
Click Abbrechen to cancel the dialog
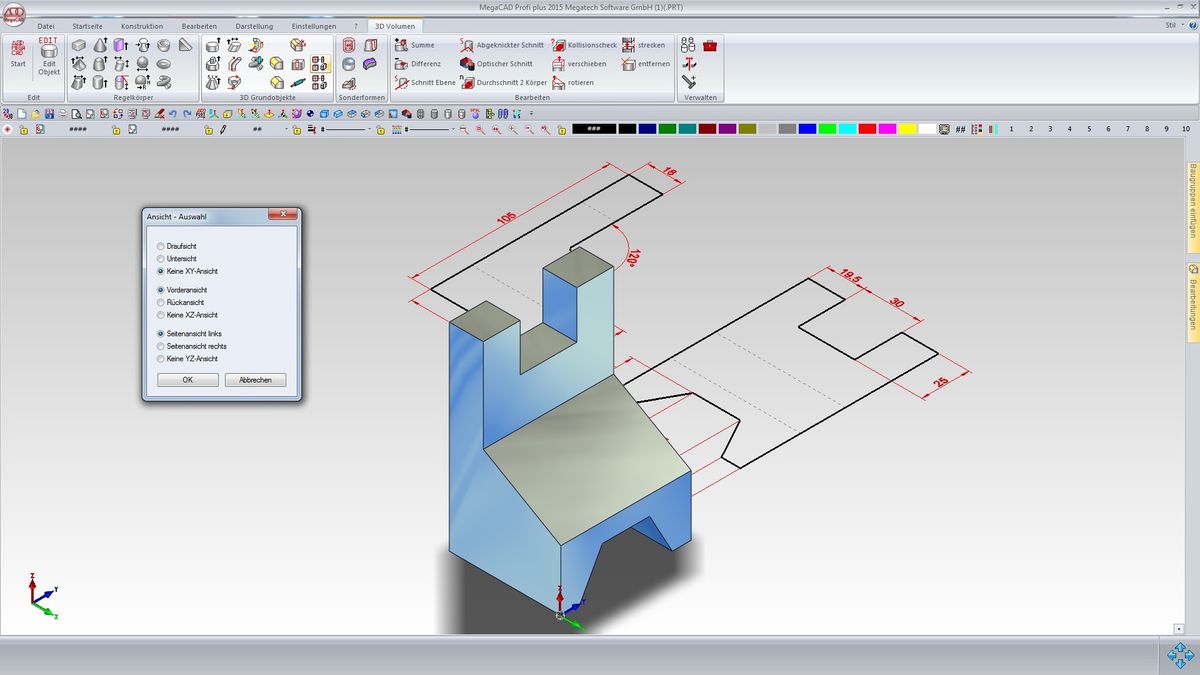[255, 380]
